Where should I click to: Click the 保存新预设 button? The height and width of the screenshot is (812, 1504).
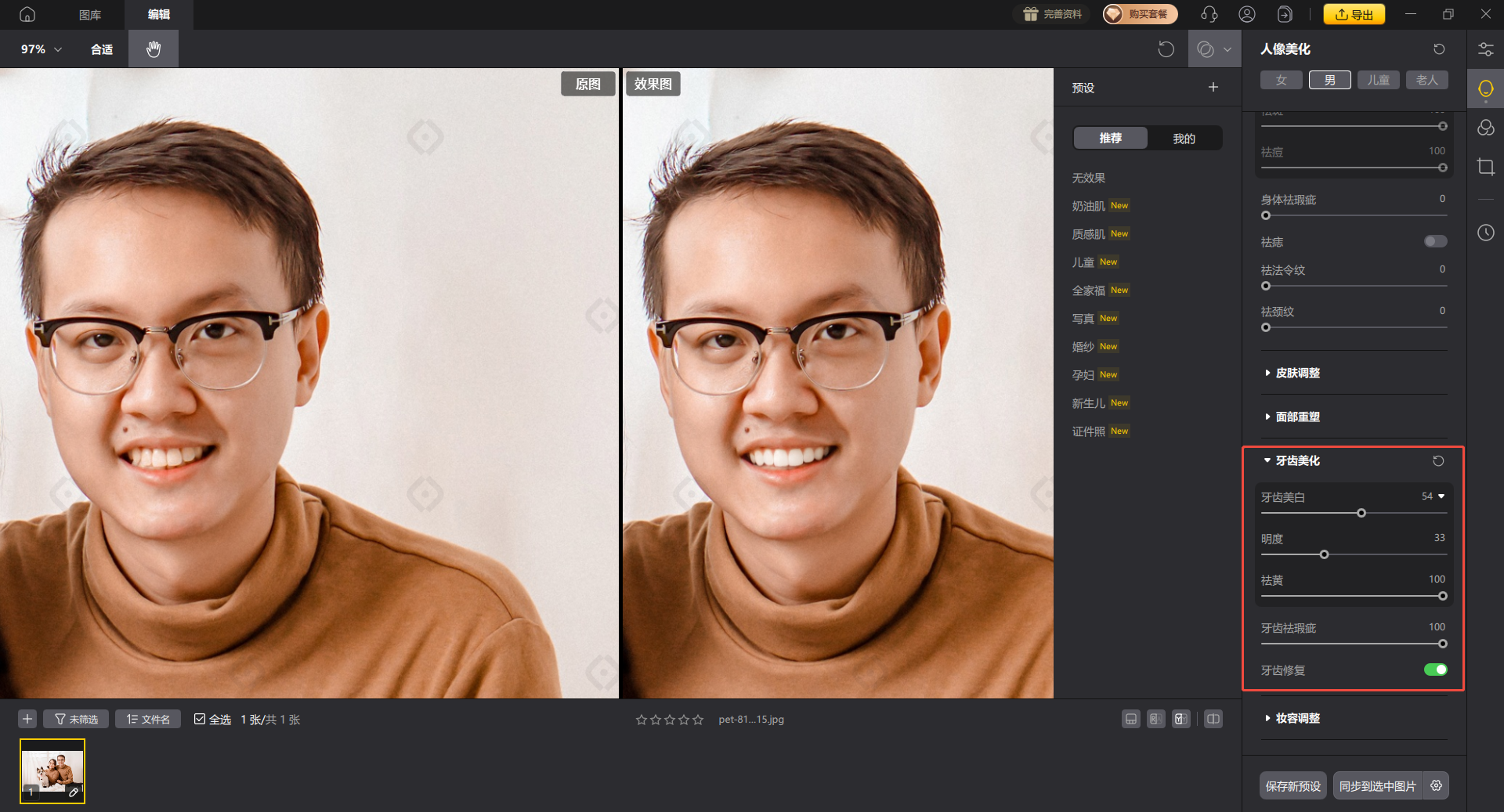click(x=1292, y=785)
